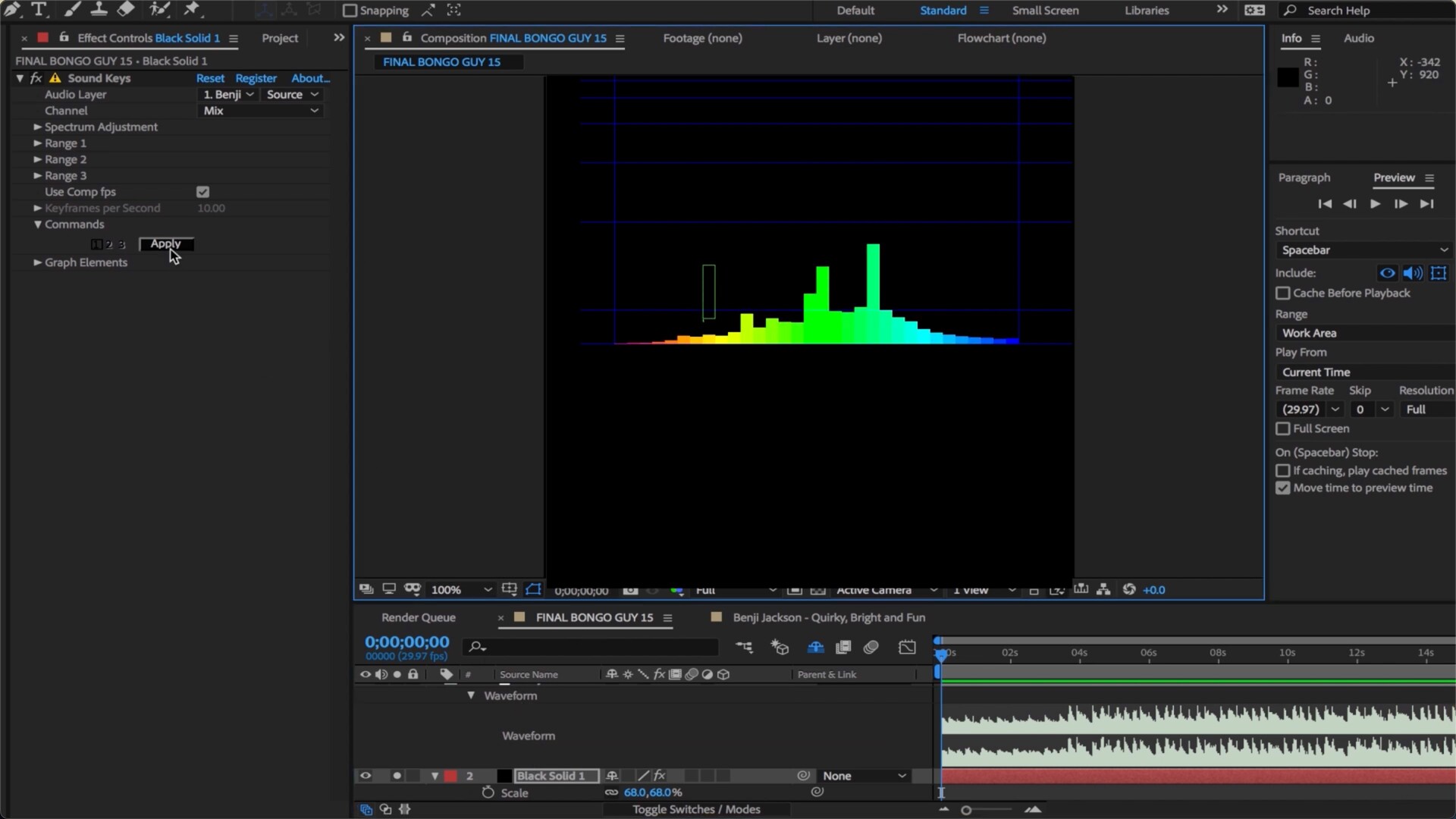Click take snapshot camera icon
Viewport: 1456px width, 819px height.
[x=630, y=590]
